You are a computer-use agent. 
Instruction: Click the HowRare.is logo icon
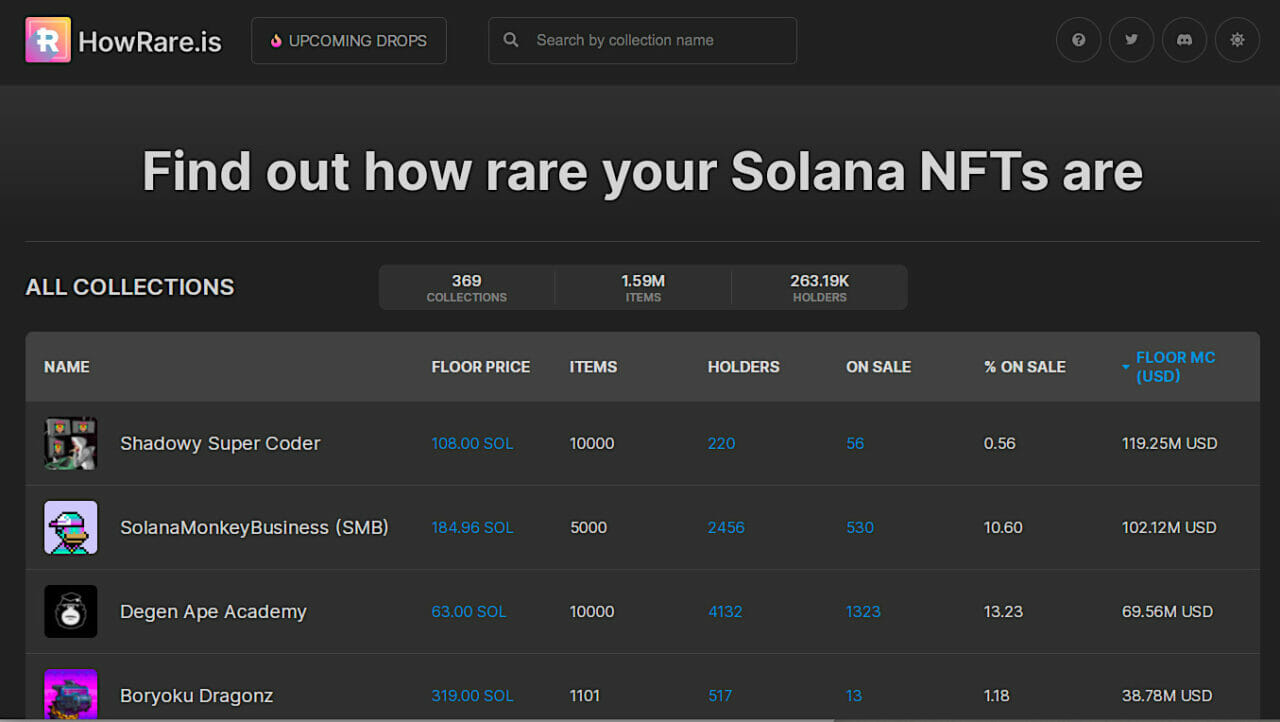[x=48, y=40]
